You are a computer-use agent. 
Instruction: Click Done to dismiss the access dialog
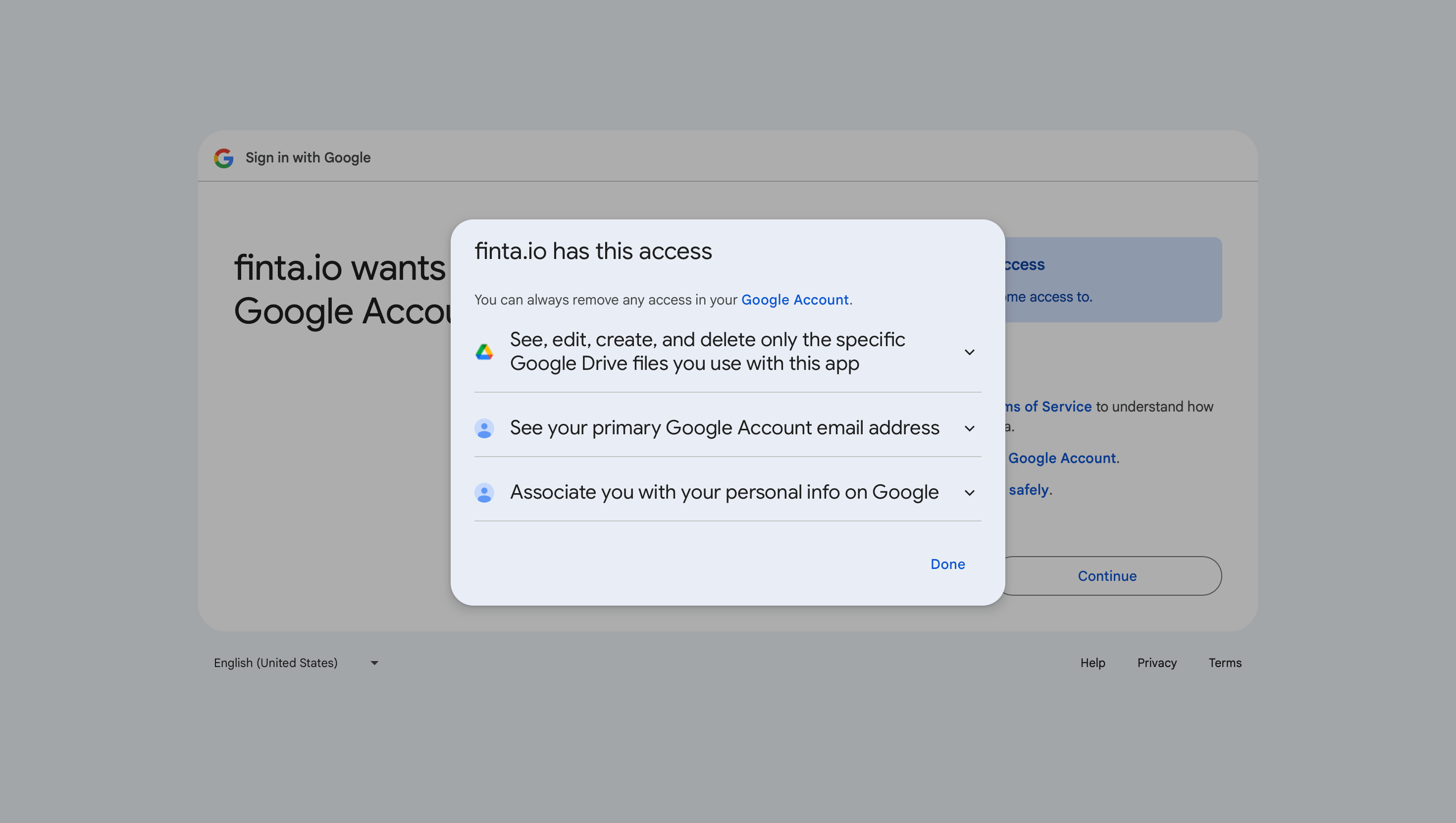tap(947, 564)
